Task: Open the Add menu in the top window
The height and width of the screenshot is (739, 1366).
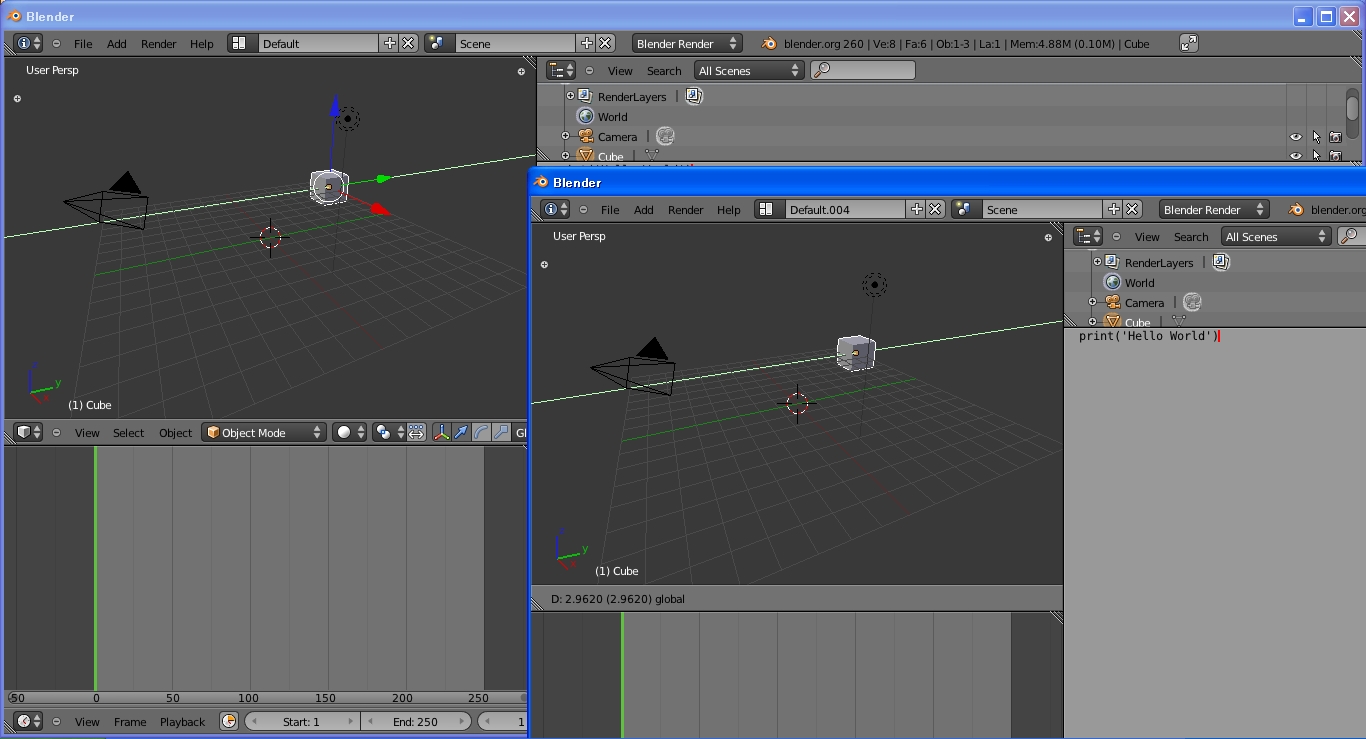Action: pos(116,43)
